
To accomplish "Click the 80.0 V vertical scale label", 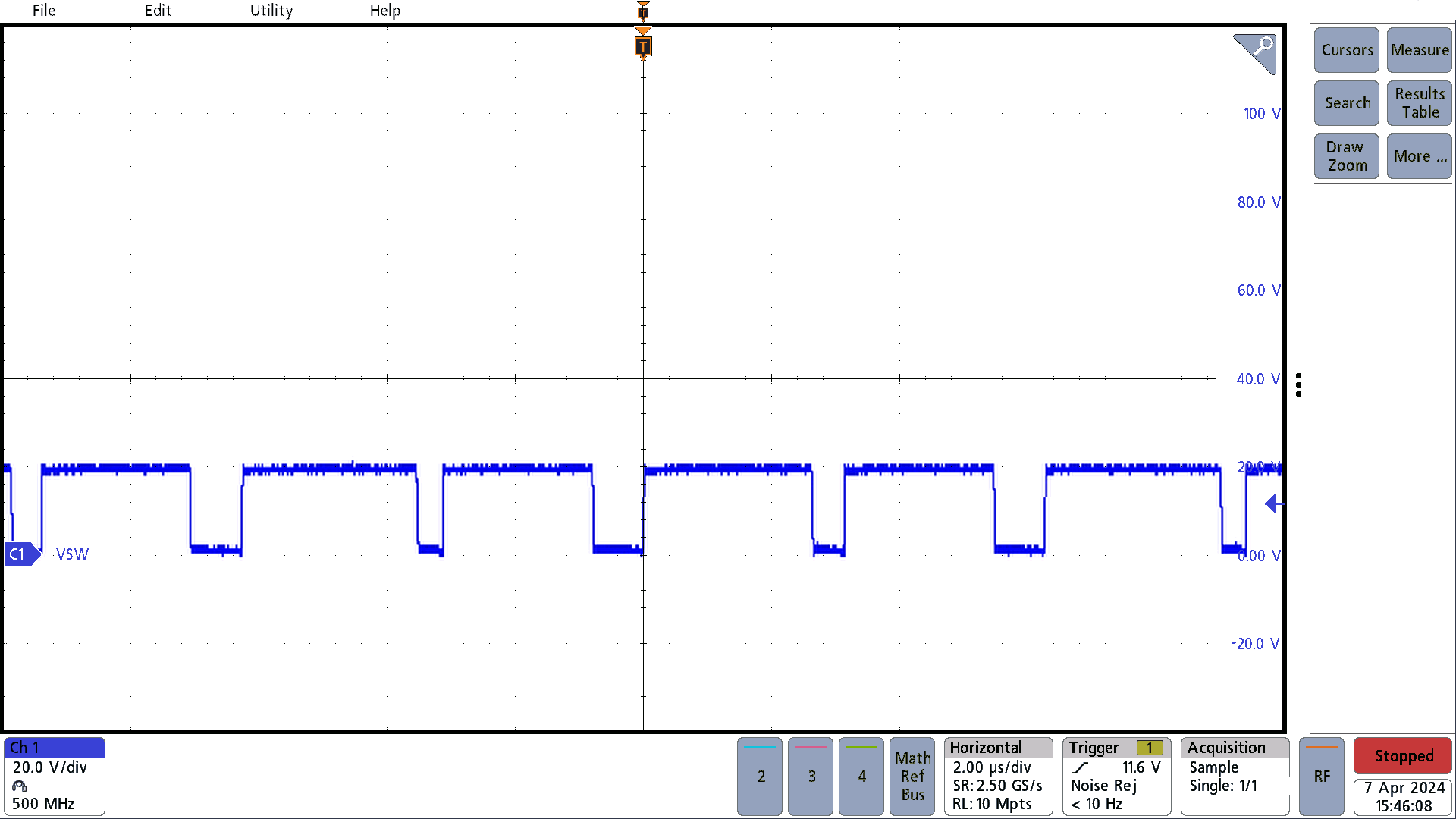I will coord(1259,202).
